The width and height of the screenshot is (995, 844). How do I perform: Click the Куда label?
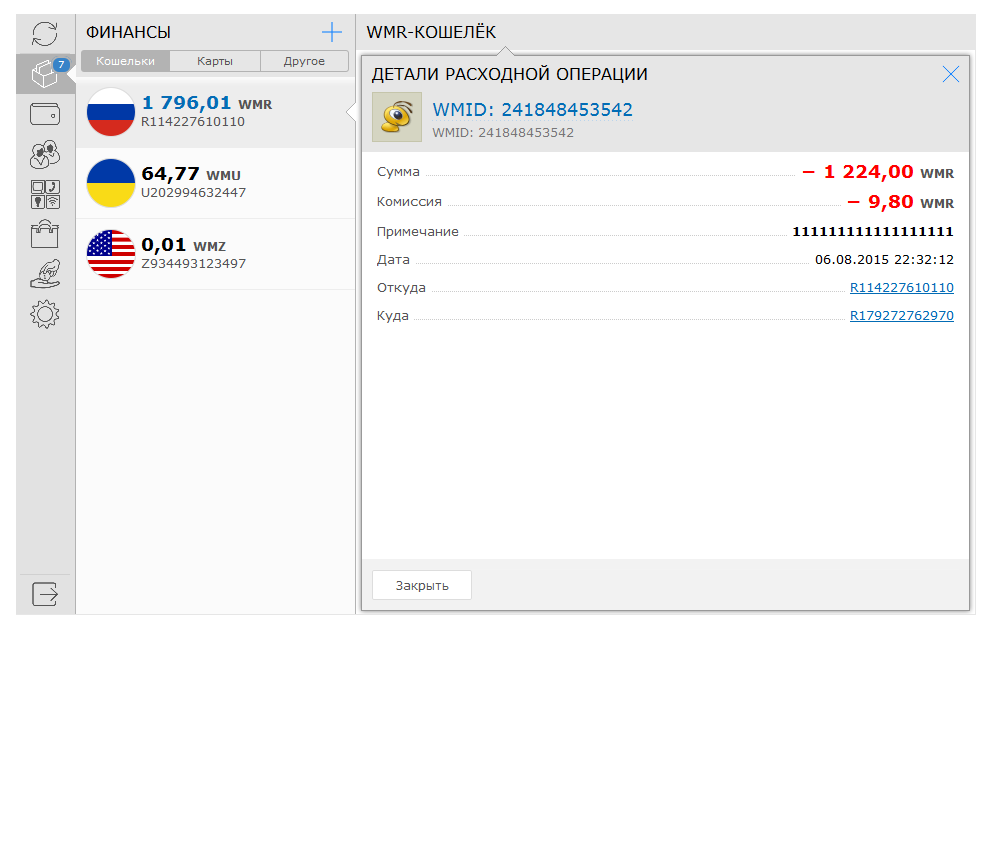[x=393, y=315]
